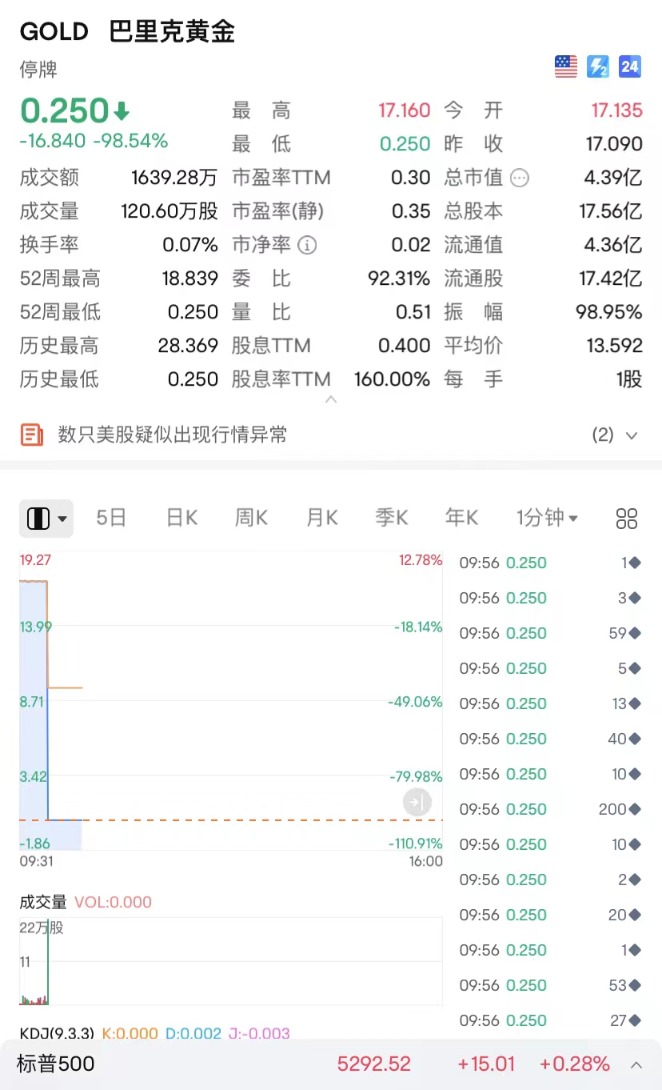Screen dimensions: 662x1090
Task: Open the chart type selector dropdown
Action: click(46, 518)
